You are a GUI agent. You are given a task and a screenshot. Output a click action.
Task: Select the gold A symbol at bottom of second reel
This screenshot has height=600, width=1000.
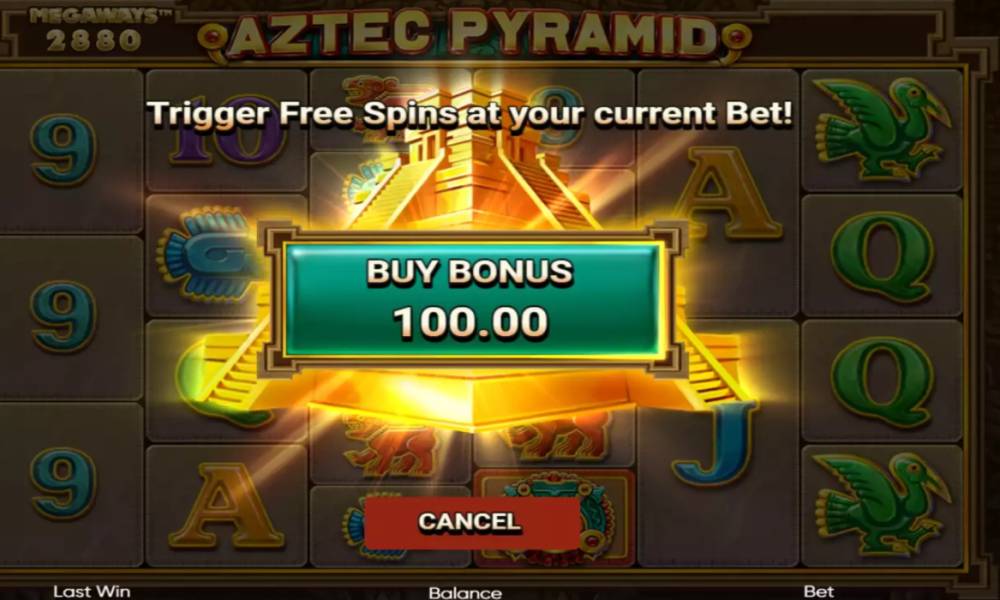[226, 506]
